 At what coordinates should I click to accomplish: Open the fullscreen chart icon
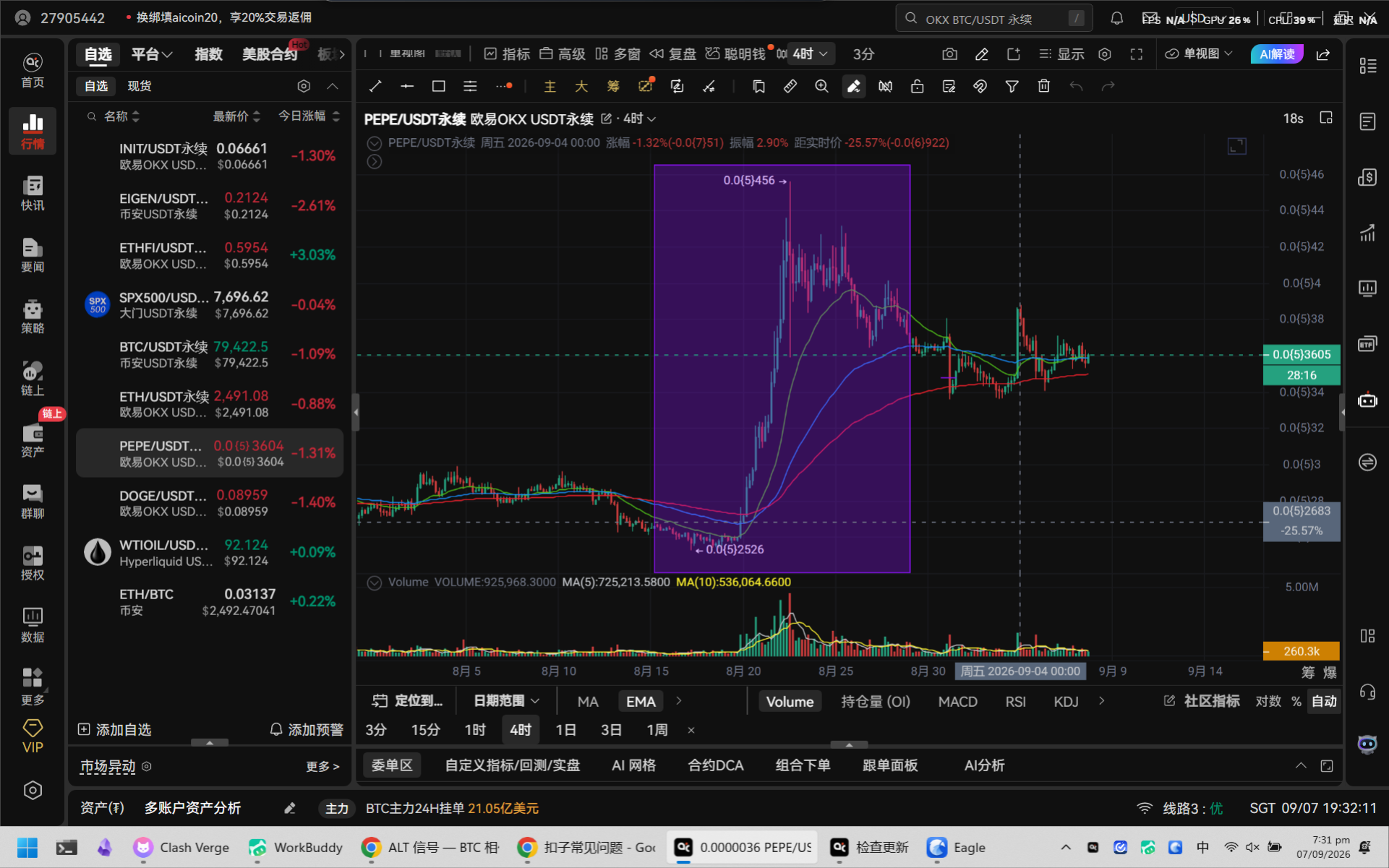click(x=1136, y=54)
